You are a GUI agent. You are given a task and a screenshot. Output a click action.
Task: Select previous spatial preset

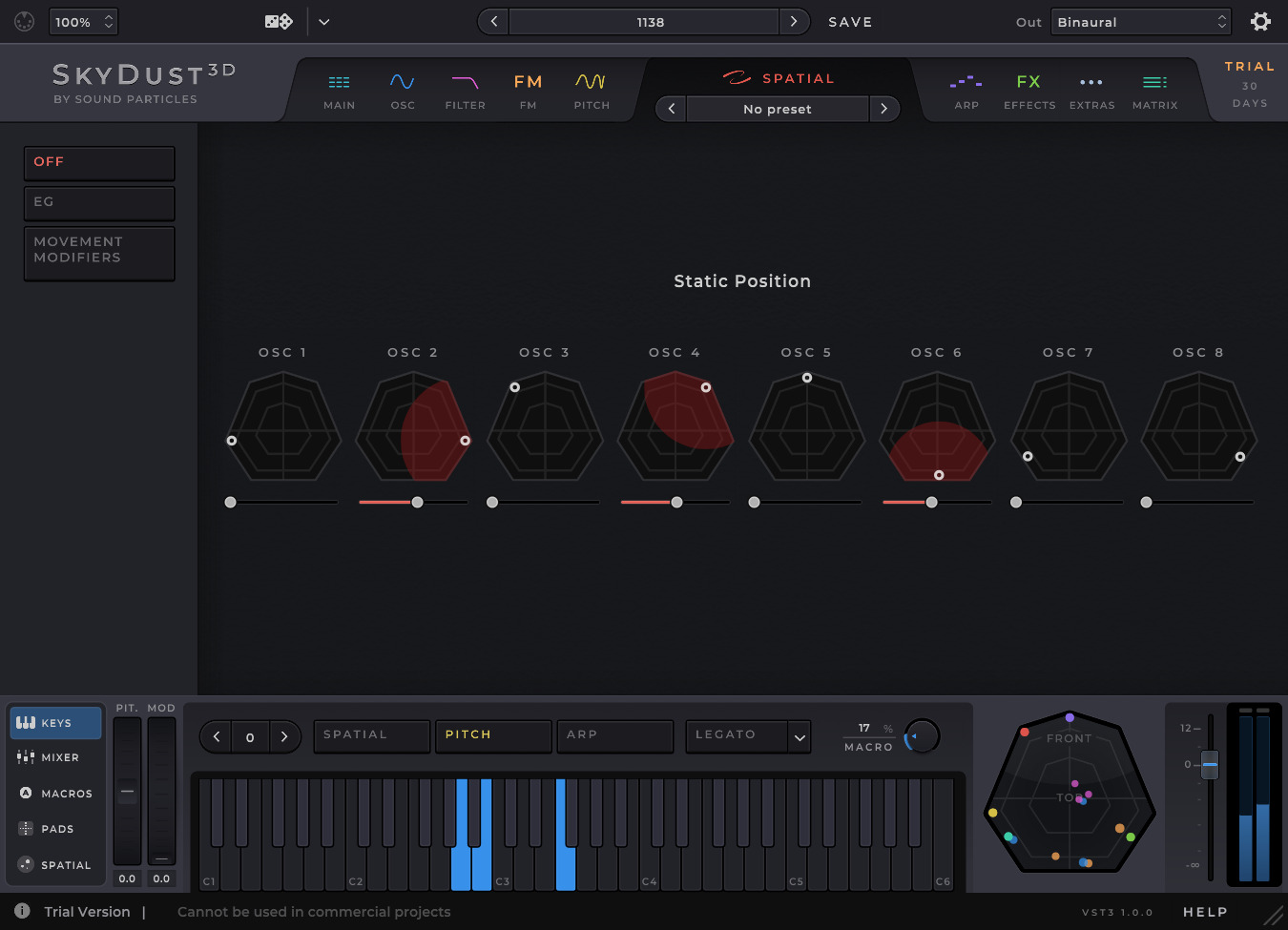coord(671,109)
